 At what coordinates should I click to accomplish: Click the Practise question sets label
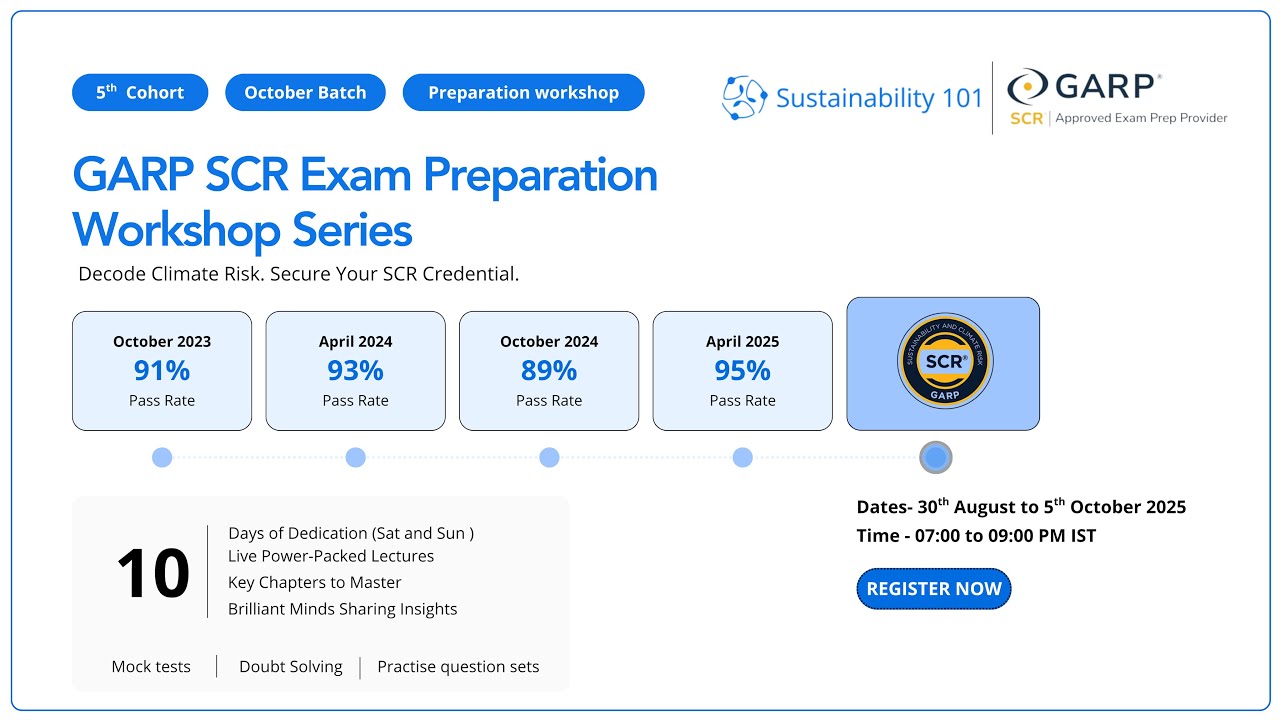tap(458, 667)
